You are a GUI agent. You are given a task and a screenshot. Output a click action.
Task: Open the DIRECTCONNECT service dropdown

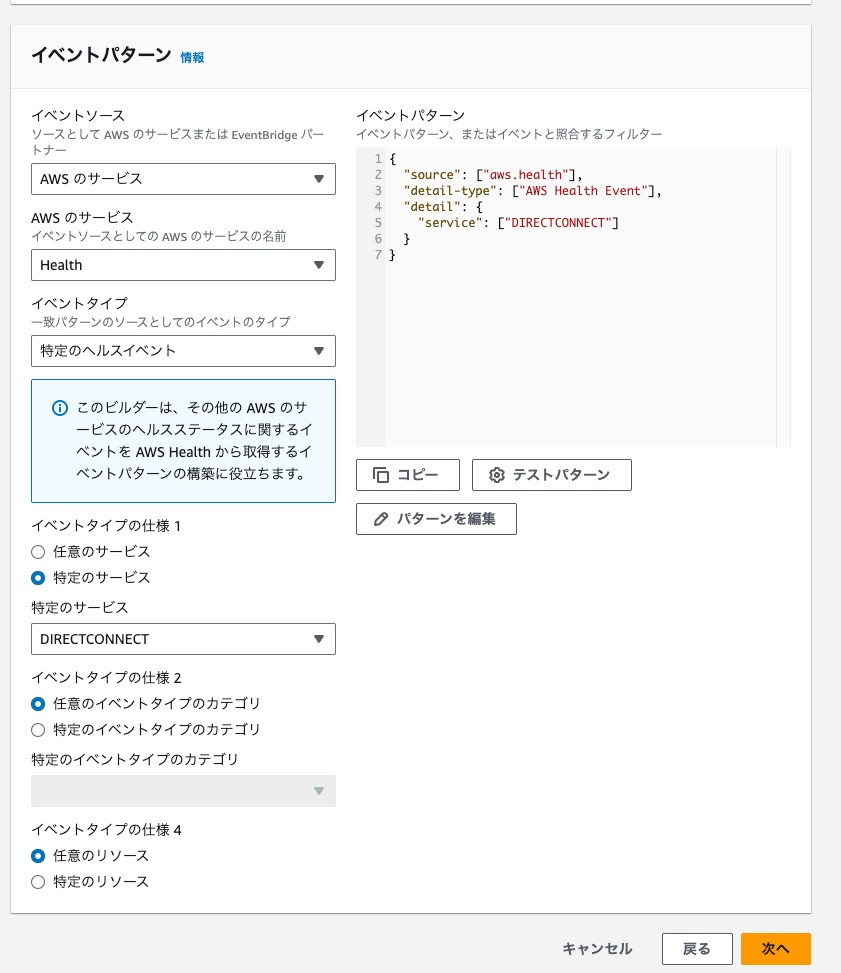(183, 639)
